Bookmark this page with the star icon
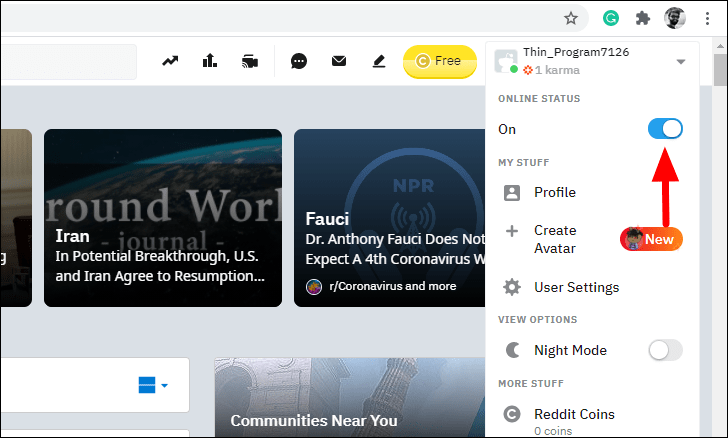This screenshot has width=728, height=438. 571,19
